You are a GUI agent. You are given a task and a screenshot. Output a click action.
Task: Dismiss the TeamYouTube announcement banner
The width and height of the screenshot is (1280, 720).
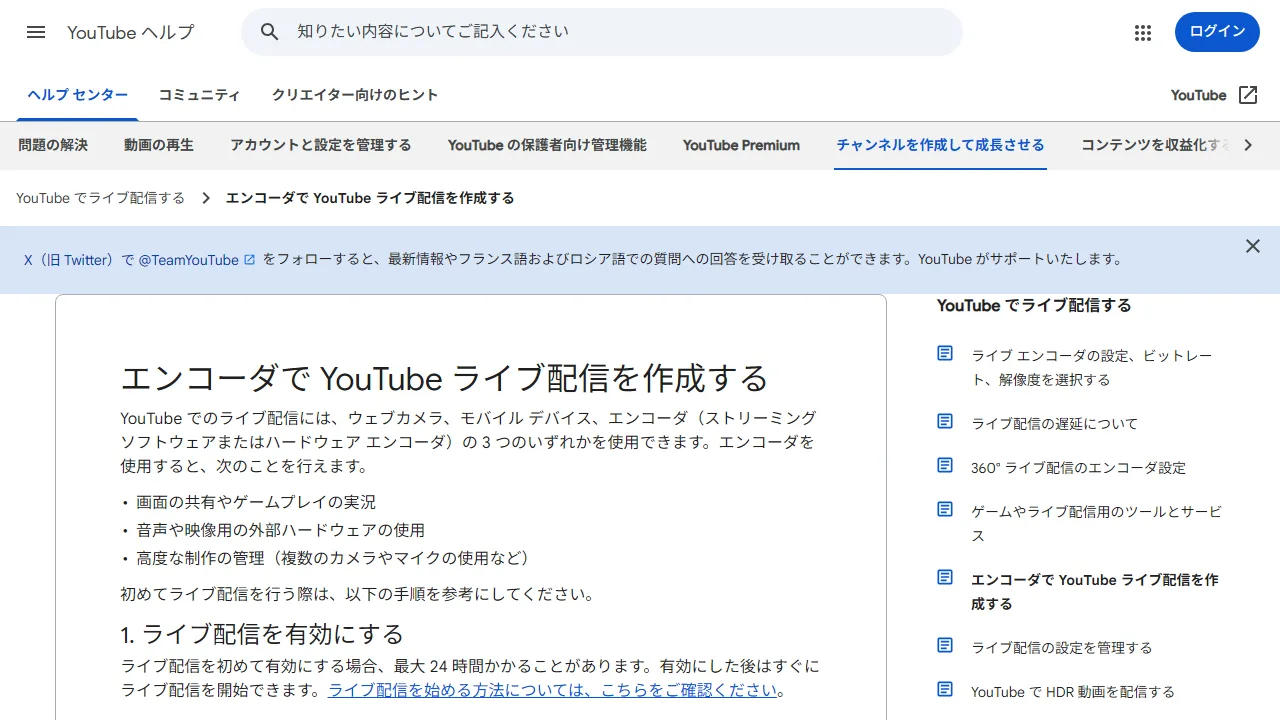click(x=1252, y=246)
